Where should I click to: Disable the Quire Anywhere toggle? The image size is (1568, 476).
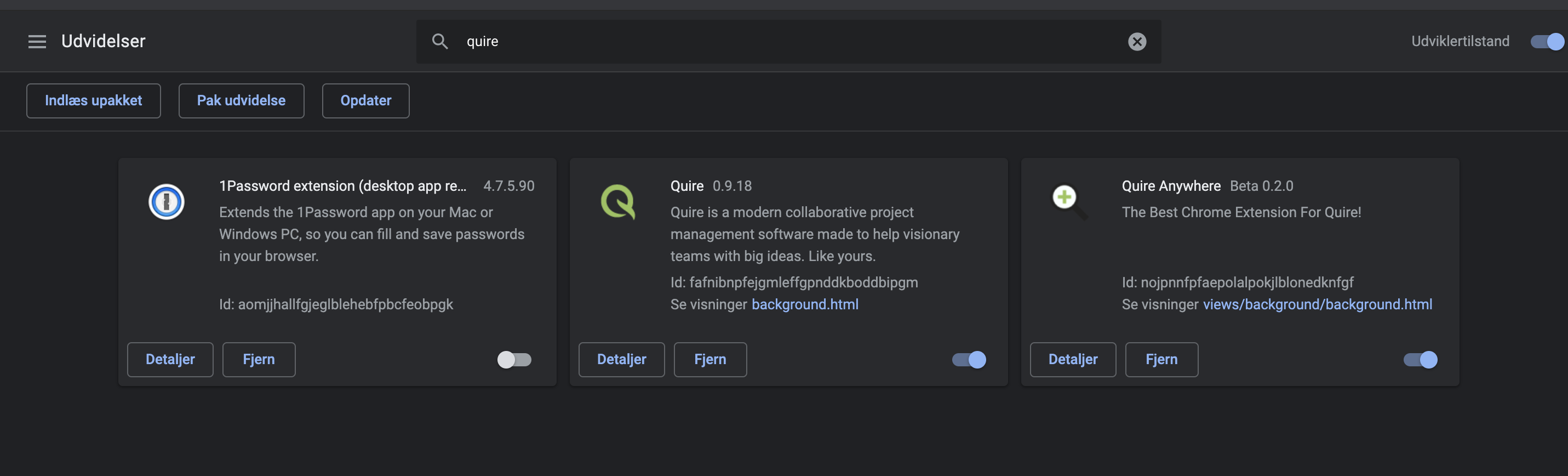click(1420, 360)
